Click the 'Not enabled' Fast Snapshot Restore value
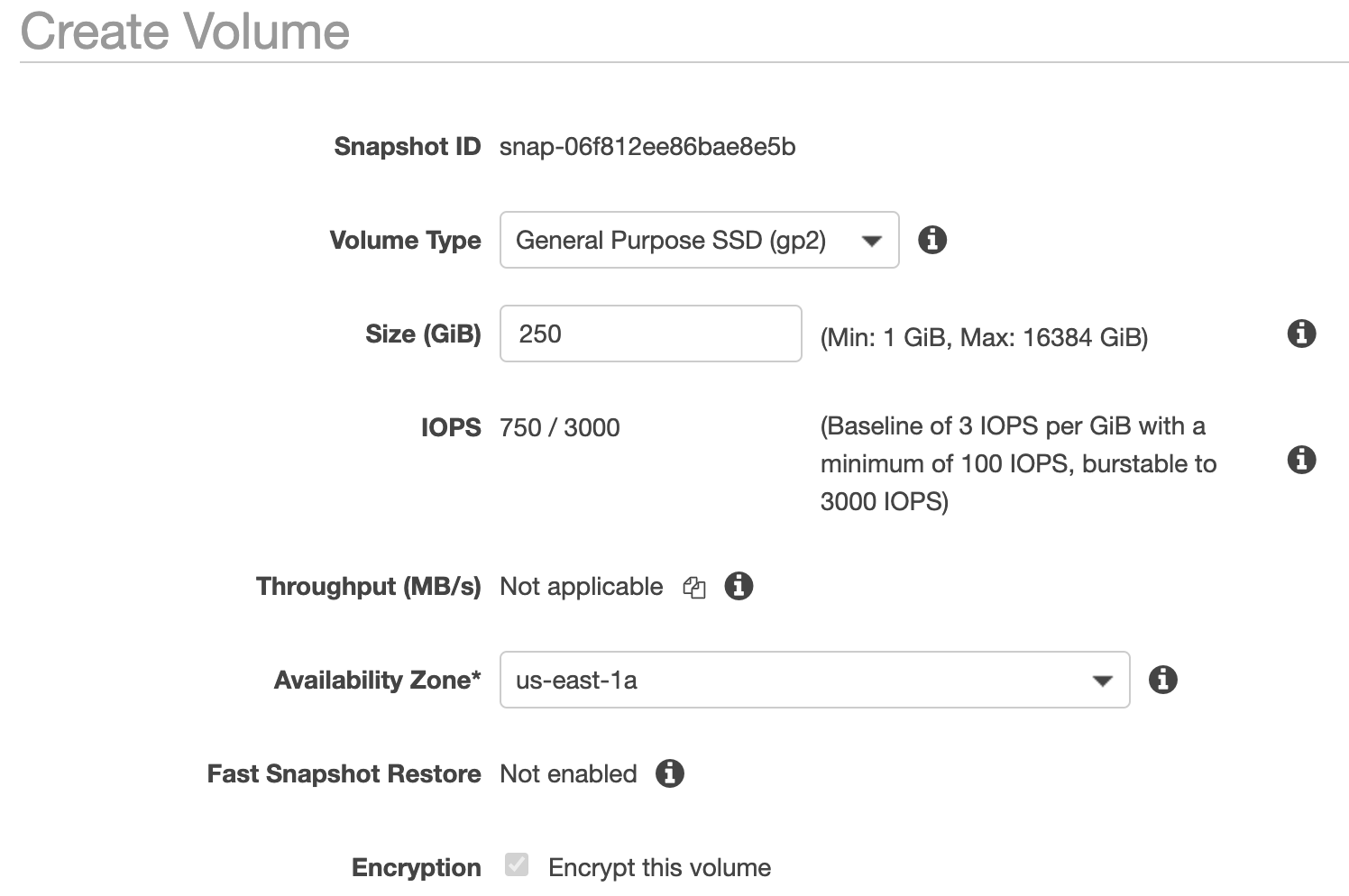Viewport: 1349px width, 896px height. pos(568,773)
